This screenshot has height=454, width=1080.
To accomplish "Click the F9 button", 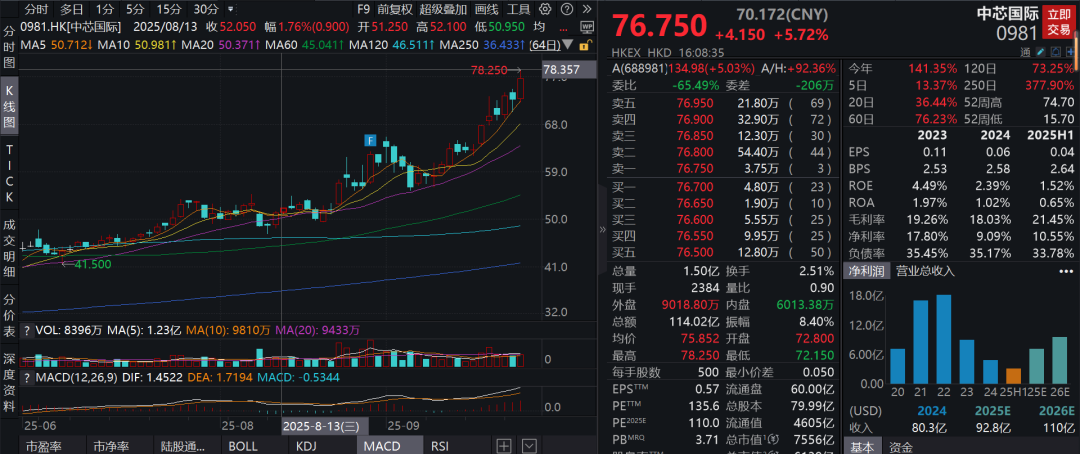I will coord(364,10).
